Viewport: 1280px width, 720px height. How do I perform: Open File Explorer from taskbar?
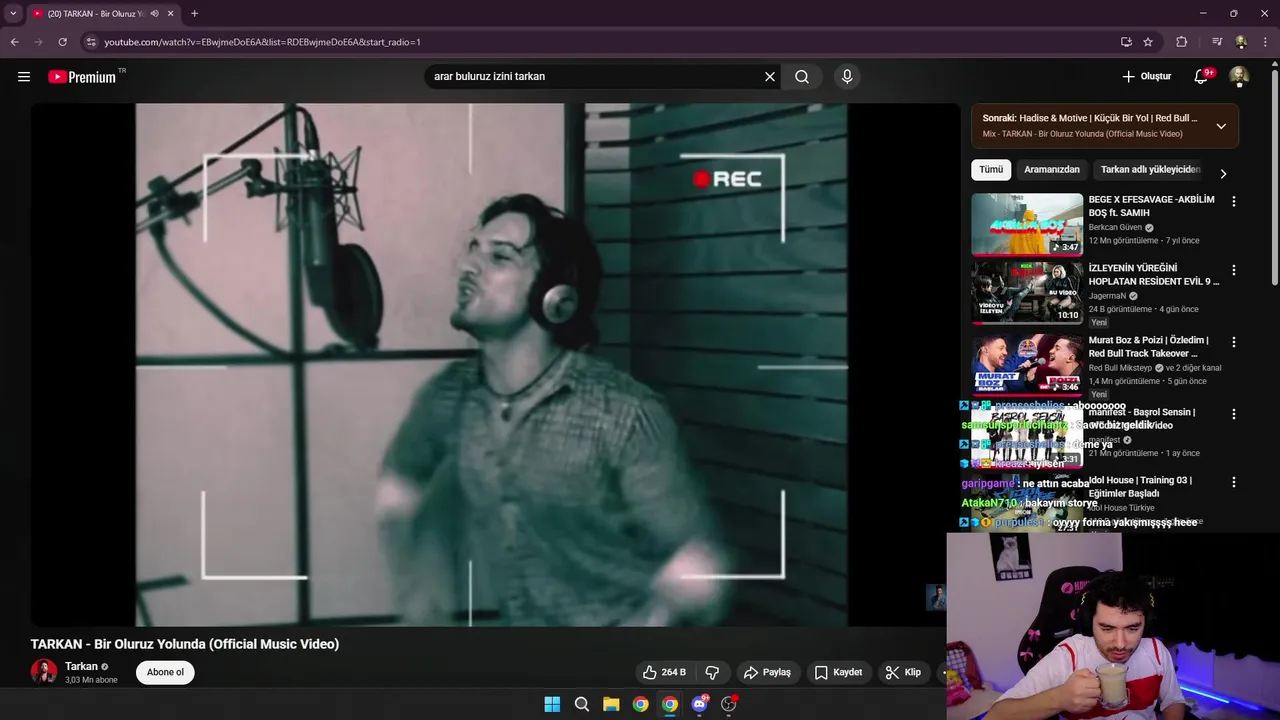click(x=611, y=704)
